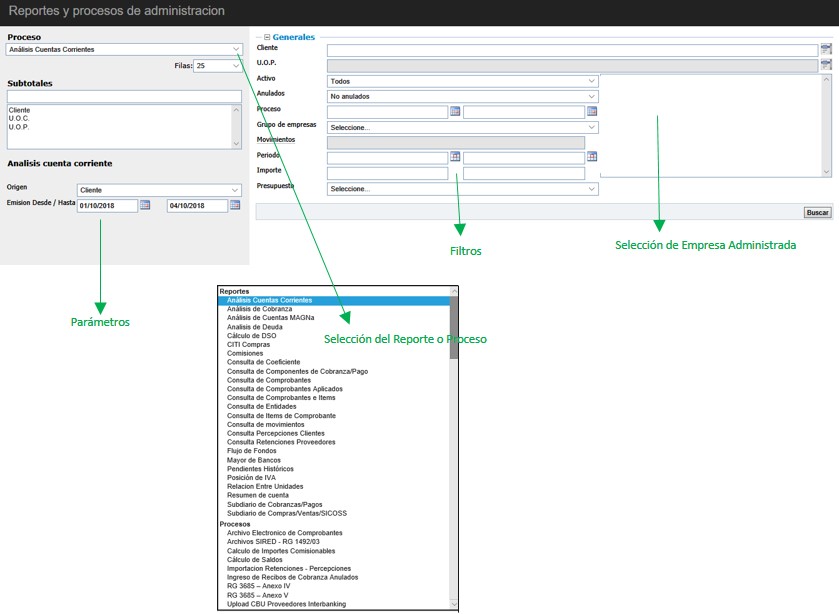The image size is (839, 614).
Task: Open the Origen 'Cliente' dropdown
Action: pyautogui.click(x=235, y=190)
